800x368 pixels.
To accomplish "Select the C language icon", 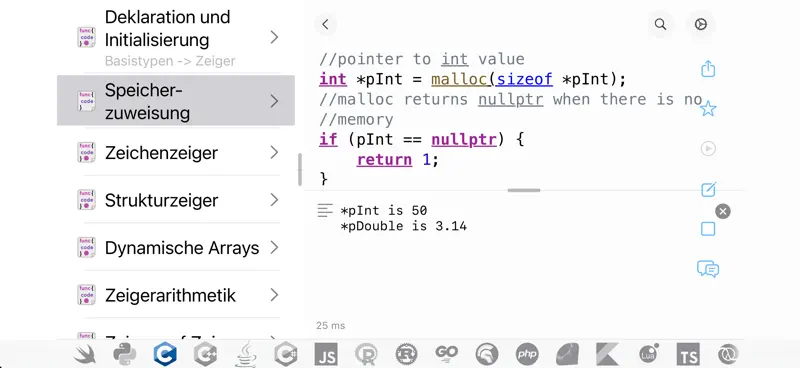I will [165, 354].
